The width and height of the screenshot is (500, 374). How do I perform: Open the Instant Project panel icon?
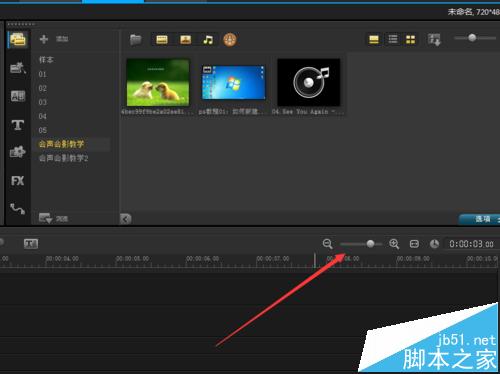(x=18, y=68)
